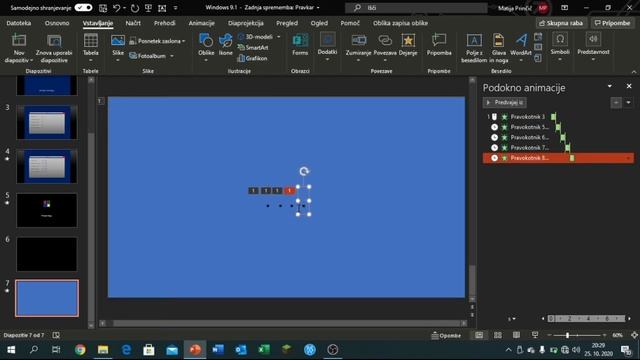Toggle Opombe notes pane

[446, 336]
